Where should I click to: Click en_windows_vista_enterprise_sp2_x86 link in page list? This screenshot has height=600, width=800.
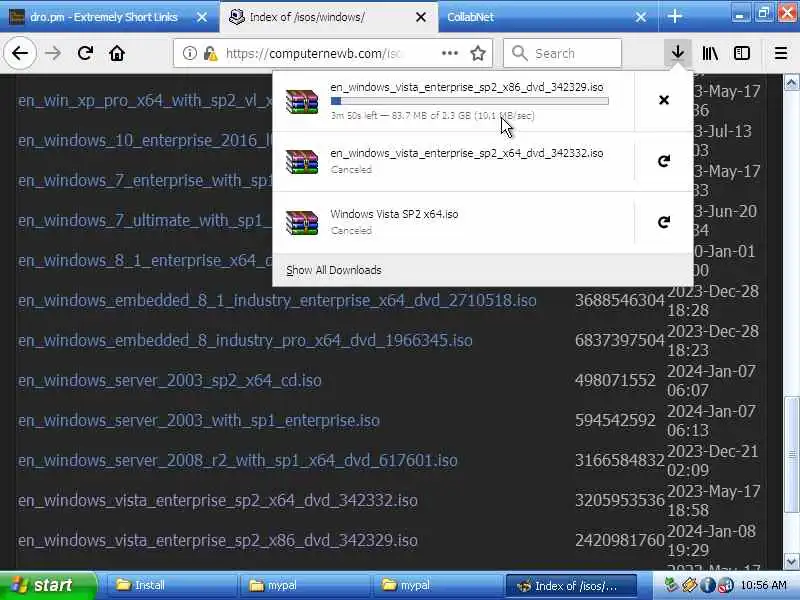218,540
